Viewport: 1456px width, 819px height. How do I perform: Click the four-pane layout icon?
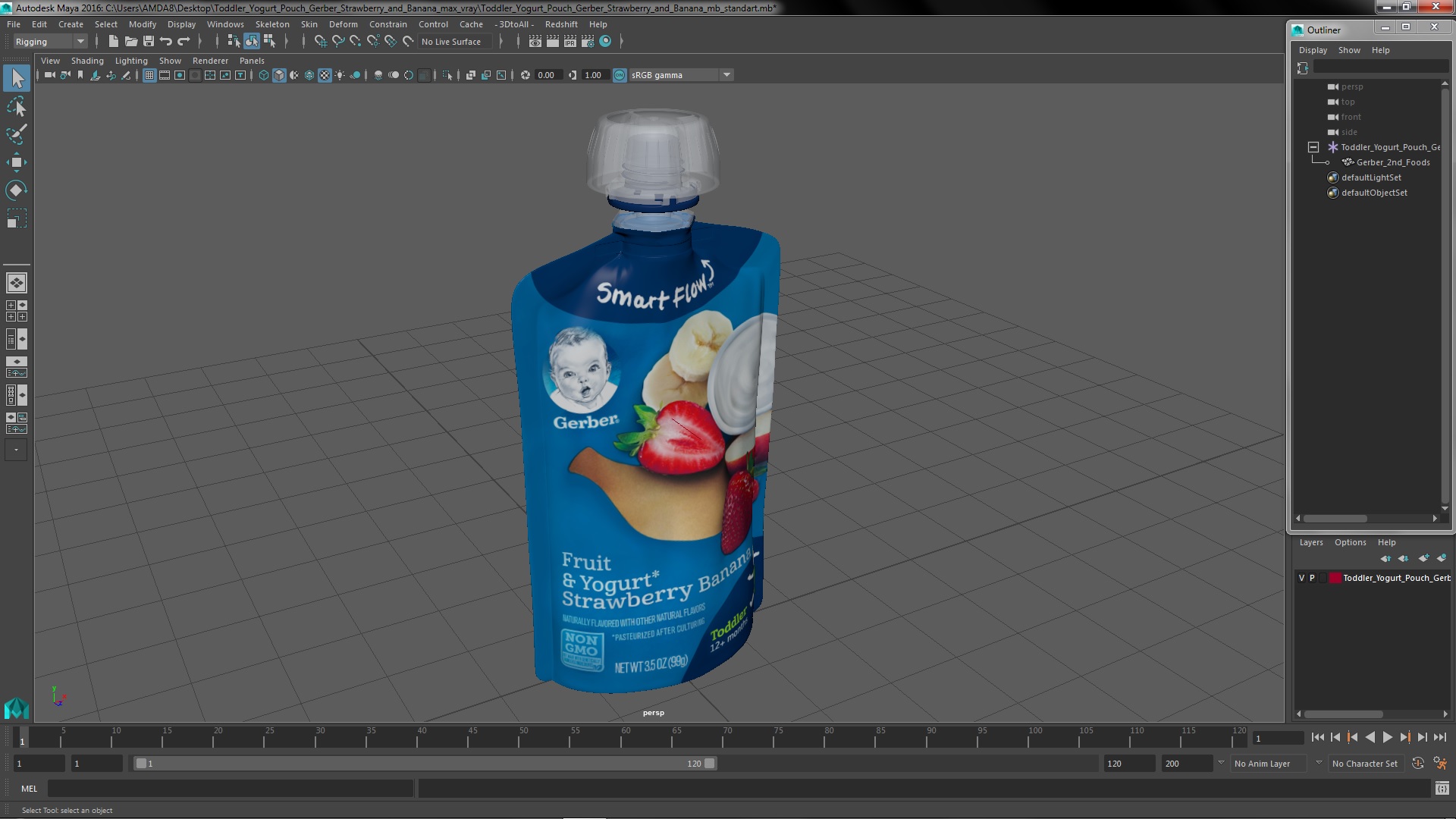[x=17, y=311]
